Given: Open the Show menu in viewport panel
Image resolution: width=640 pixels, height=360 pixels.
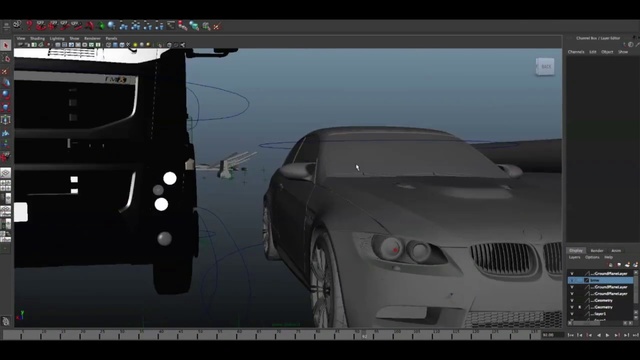Looking at the screenshot, I should (74, 38).
